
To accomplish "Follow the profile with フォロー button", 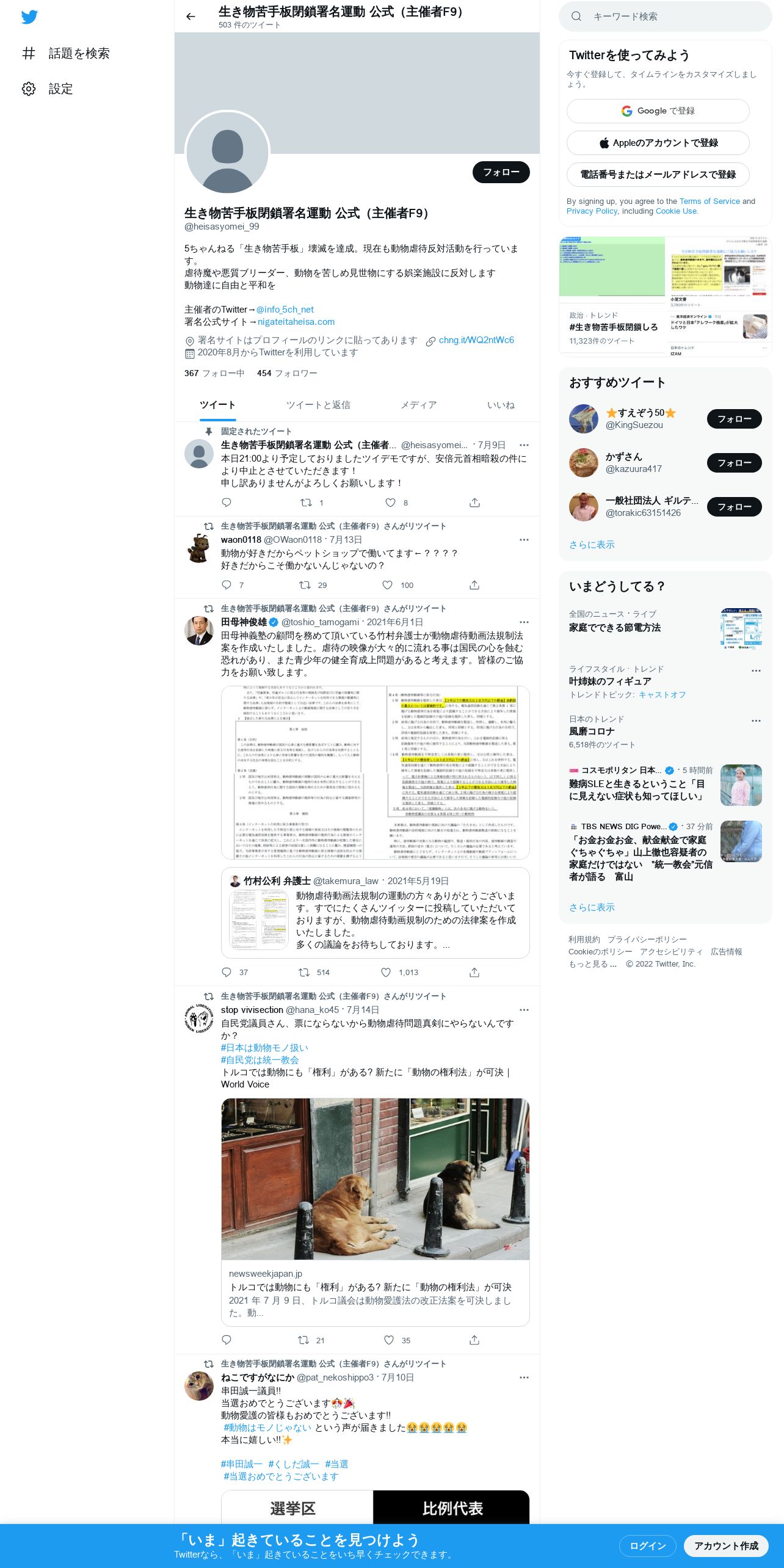I will pos(501,172).
